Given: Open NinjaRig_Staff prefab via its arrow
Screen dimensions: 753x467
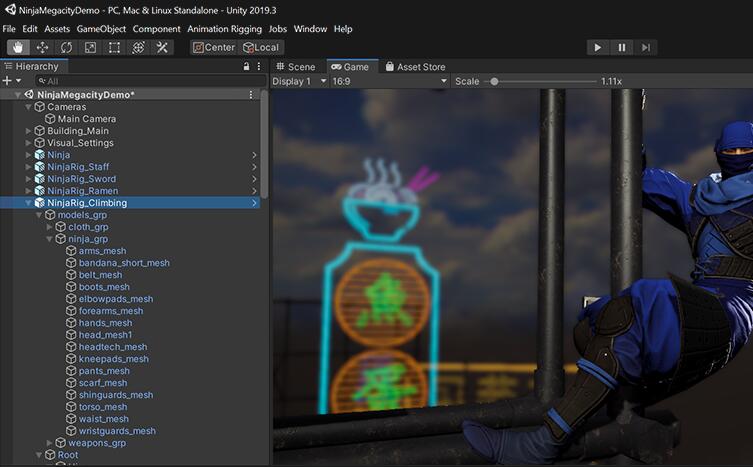Looking at the screenshot, I should tap(254, 167).
